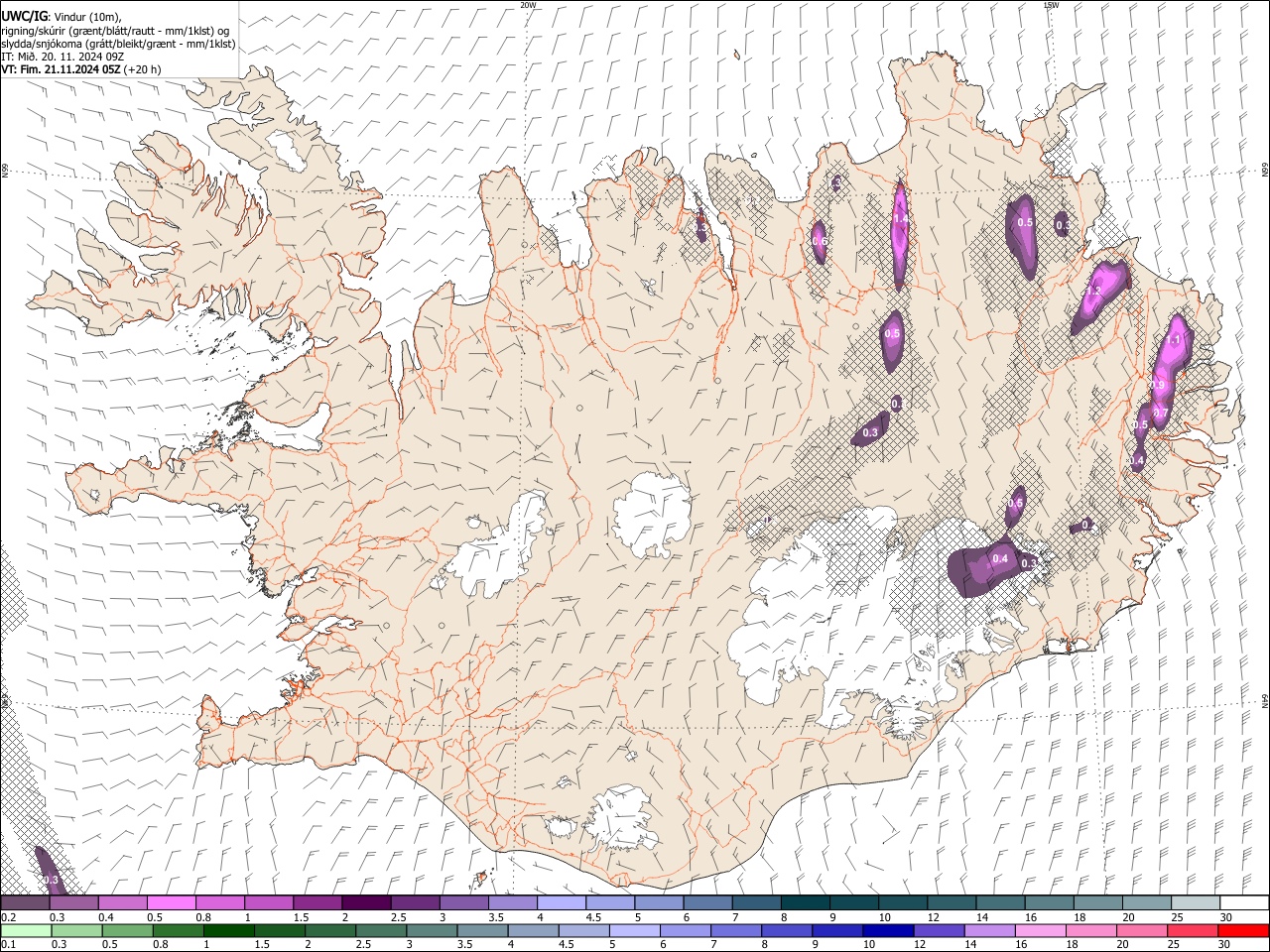The width and height of the screenshot is (1270, 952).
Task: Click the 0.9 snowfall value label
Action: (1157, 385)
